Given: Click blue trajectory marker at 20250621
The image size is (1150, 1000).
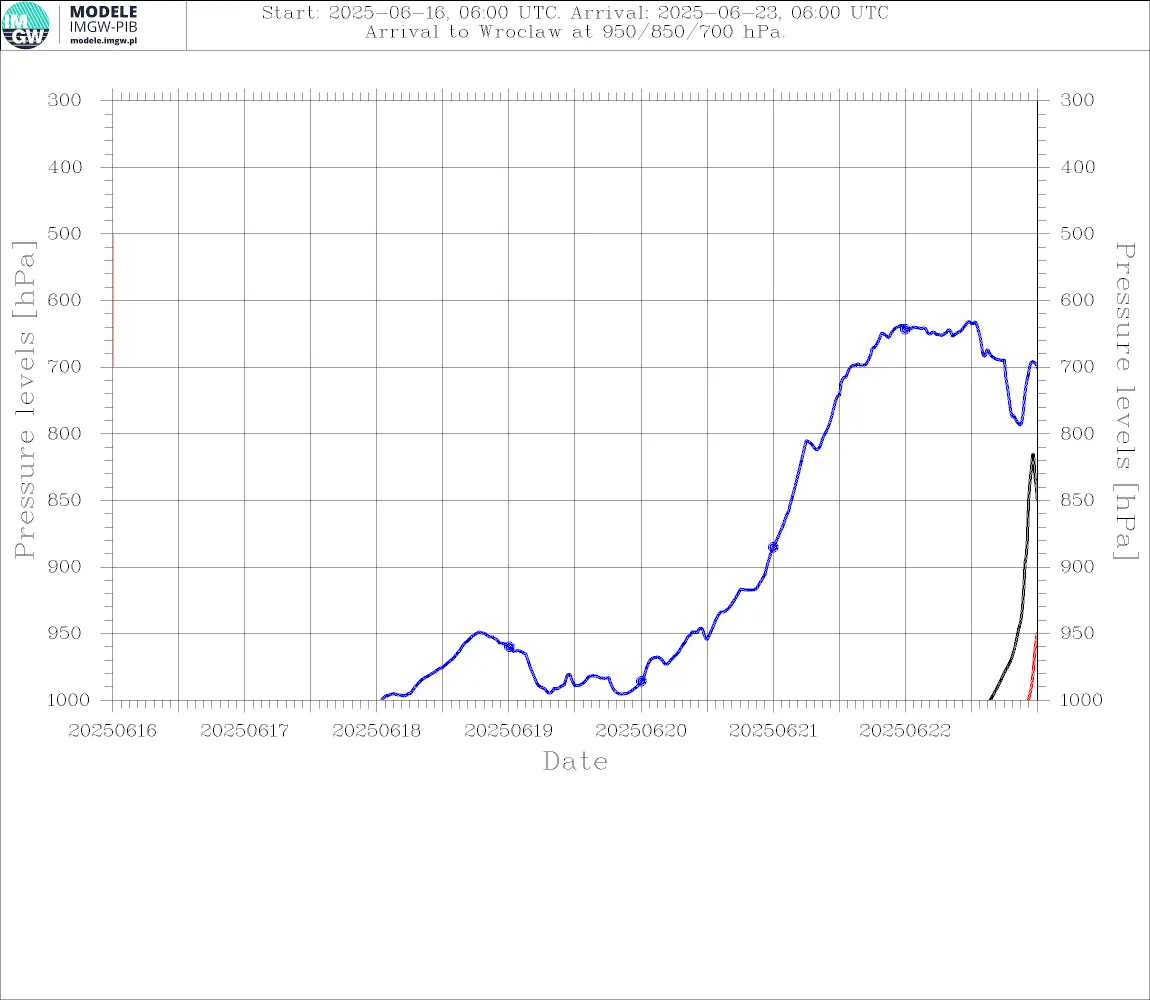Looking at the screenshot, I should [x=773, y=547].
